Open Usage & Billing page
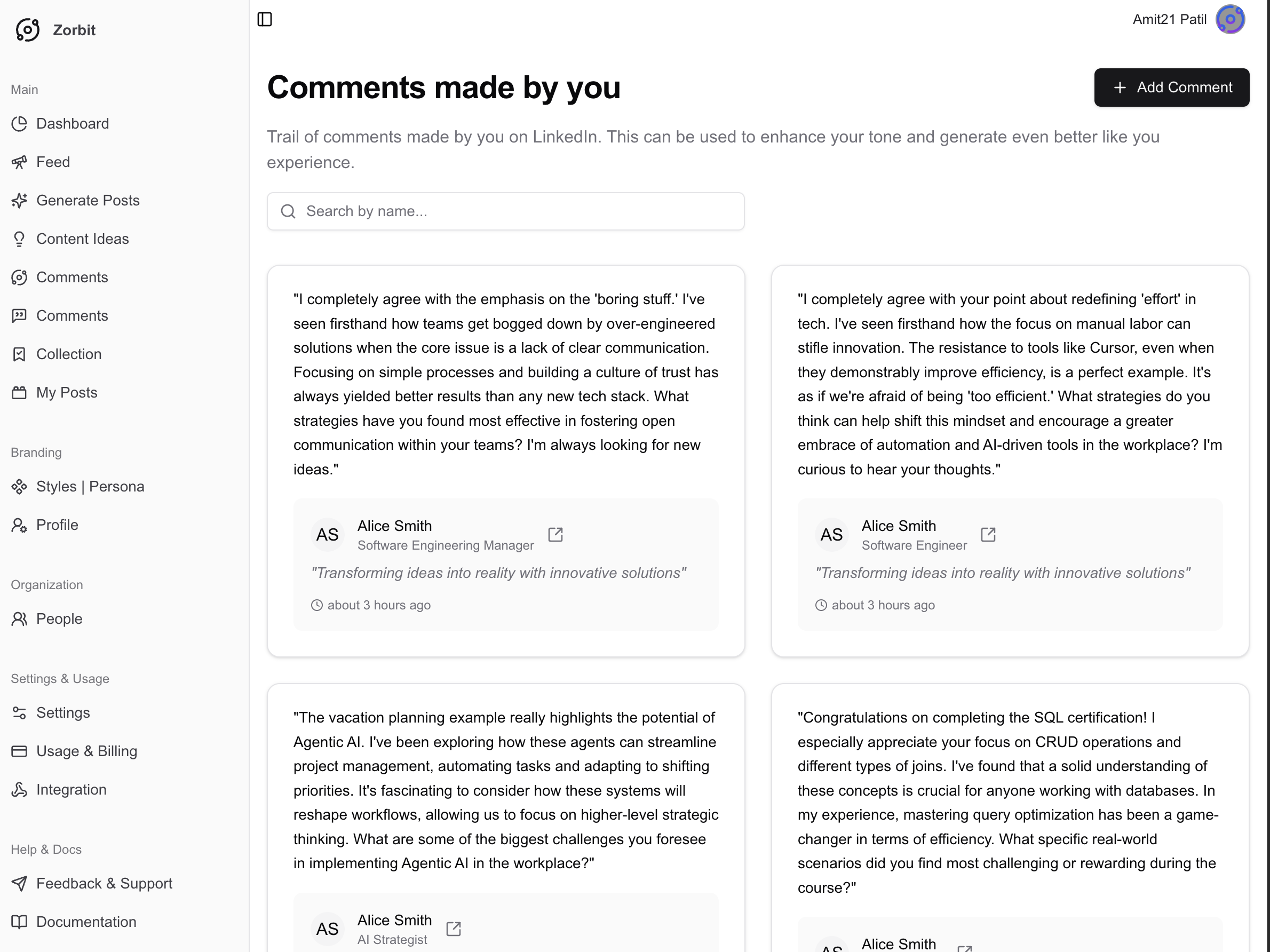Viewport: 1270px width, 952px height. click(x=86, y=751)
